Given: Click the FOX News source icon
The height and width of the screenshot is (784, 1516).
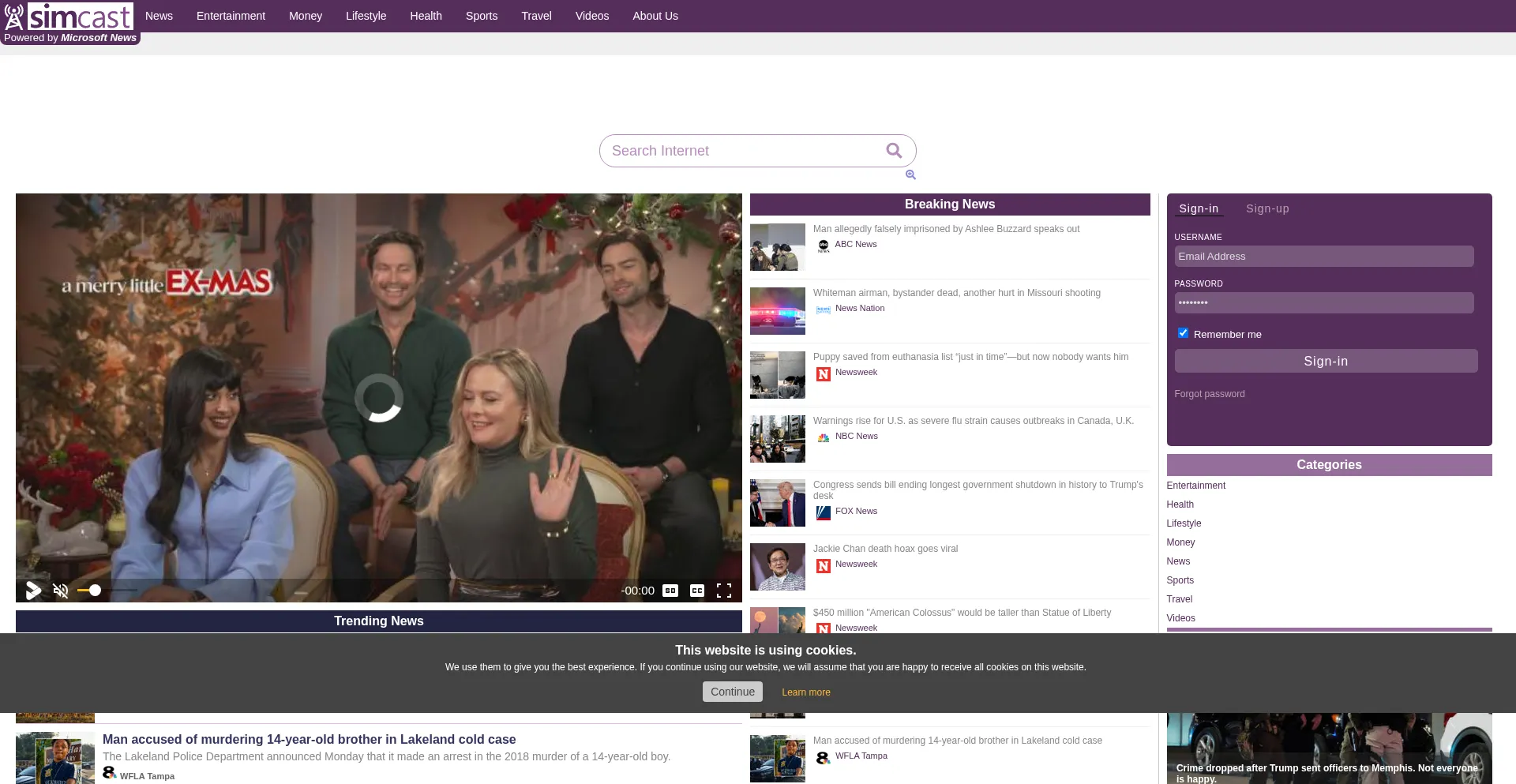Looking at the screenshot, I should [x=823, y=513].
